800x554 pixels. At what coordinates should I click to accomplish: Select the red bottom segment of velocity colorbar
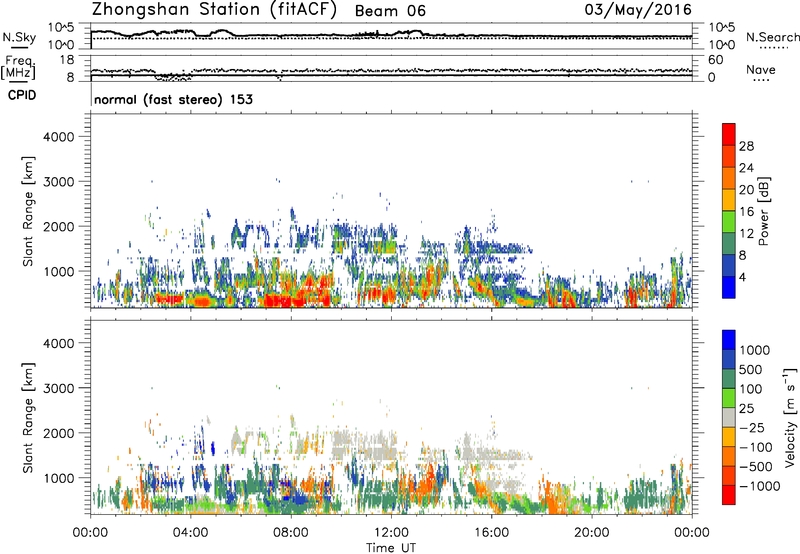[729, 495]
